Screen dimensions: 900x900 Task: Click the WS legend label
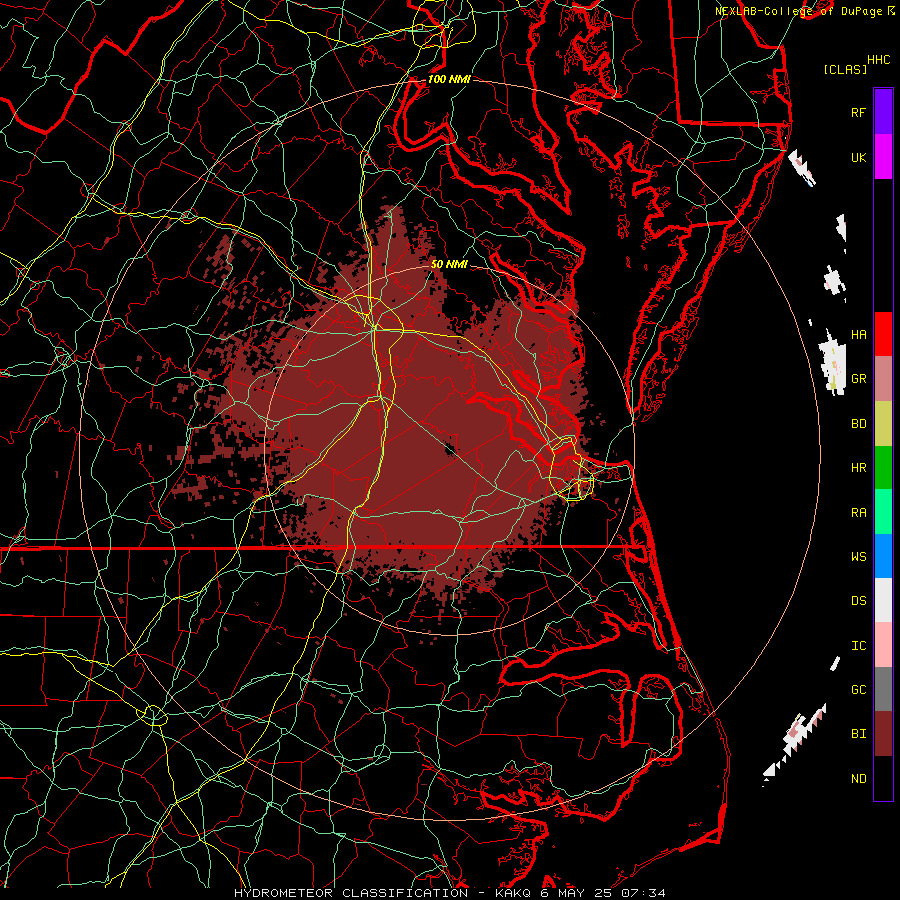(858, 557)
